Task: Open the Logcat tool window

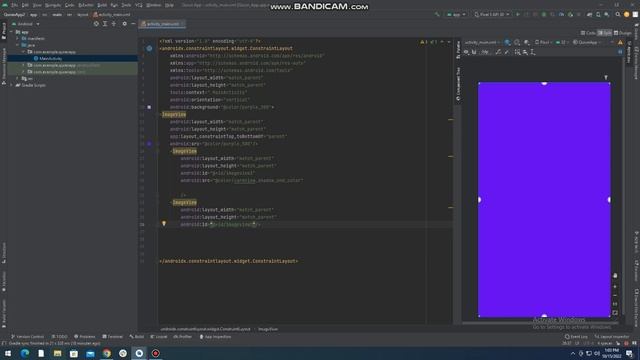Action: 159,337
